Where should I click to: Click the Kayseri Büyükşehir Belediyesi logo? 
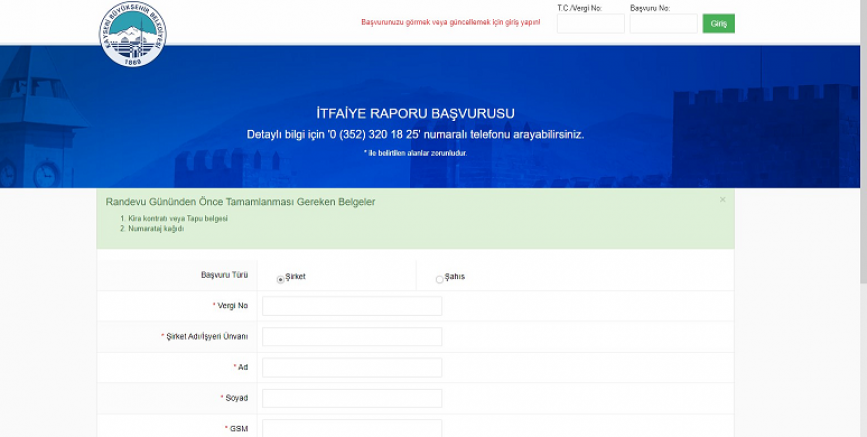135,37
